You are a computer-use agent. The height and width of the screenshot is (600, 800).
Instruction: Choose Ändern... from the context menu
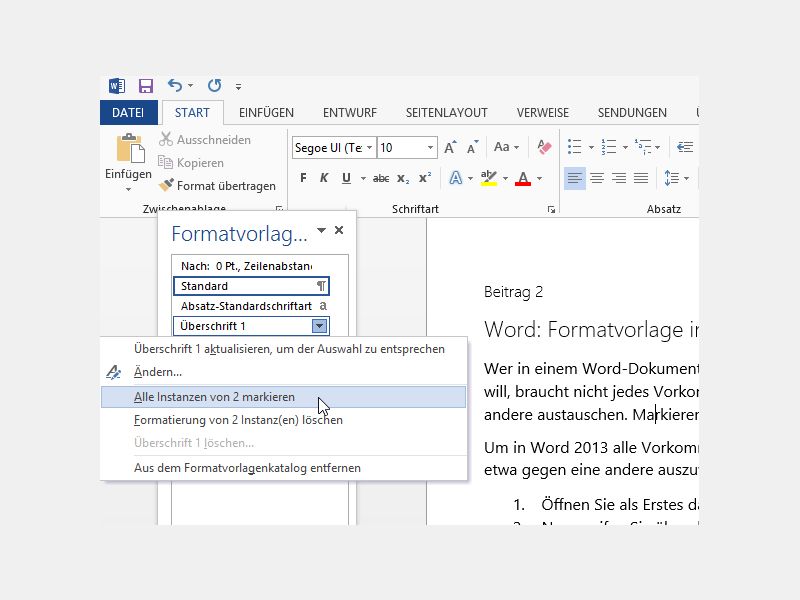pyautogui.click(x=284, y=372)
